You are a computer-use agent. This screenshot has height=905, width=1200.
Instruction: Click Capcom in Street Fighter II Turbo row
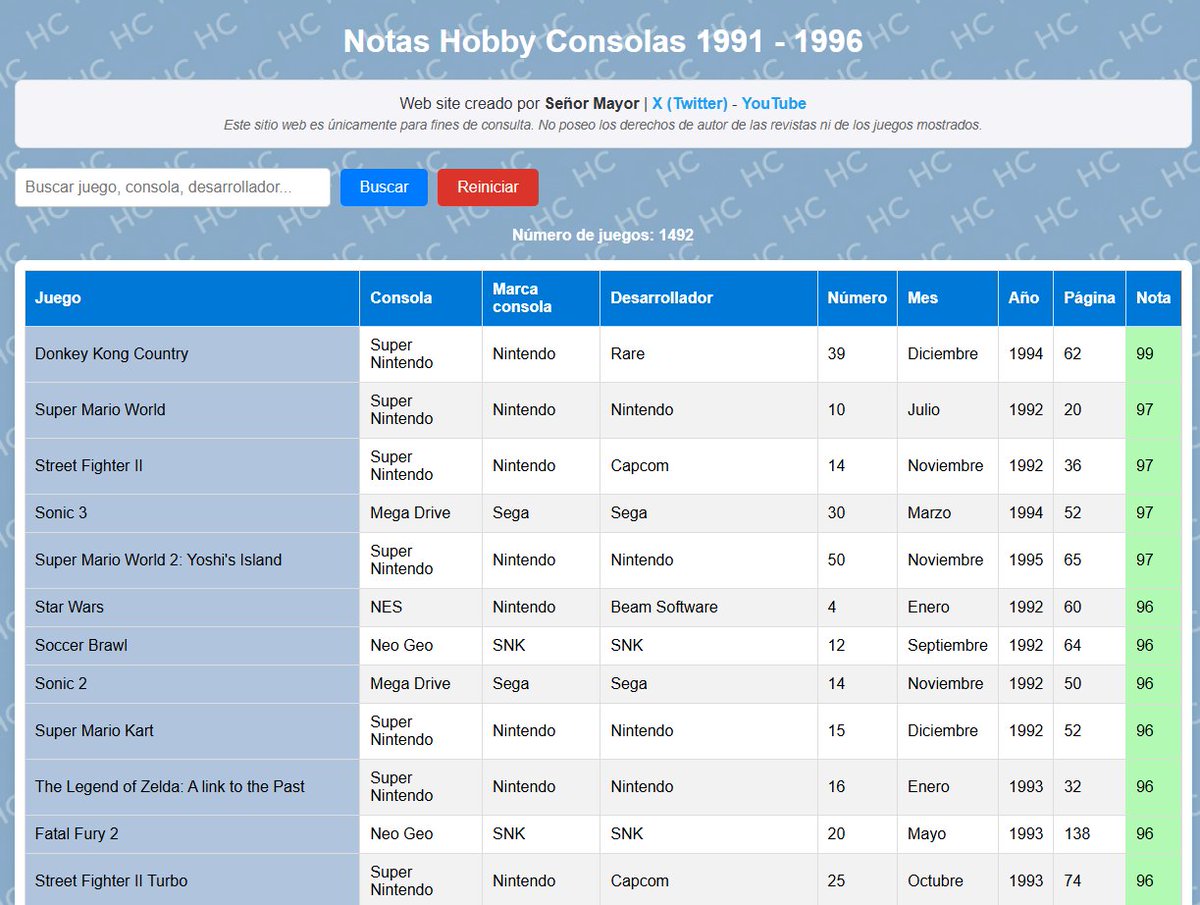pyautogui.click(x=709, y=881)
